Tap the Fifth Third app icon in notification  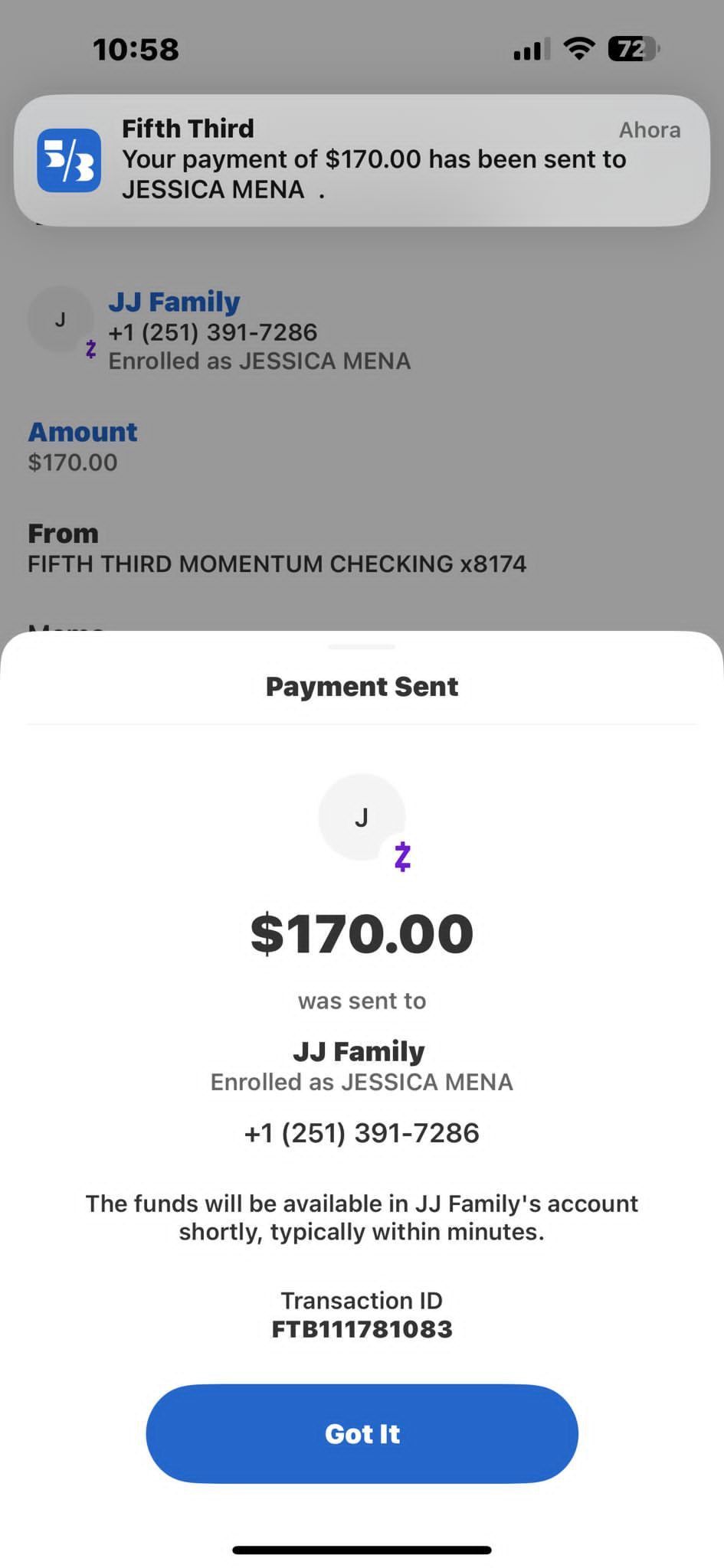[69, 160]
